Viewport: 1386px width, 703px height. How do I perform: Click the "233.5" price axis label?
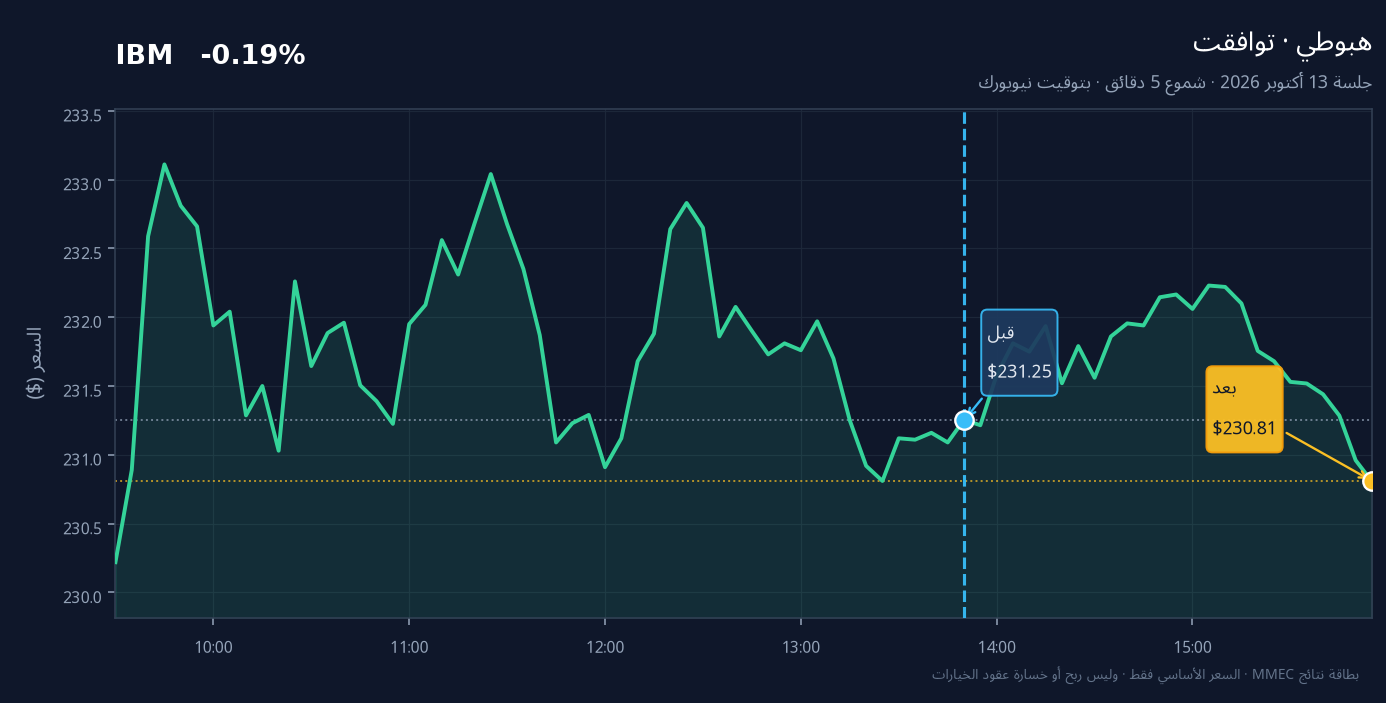click(x=83, y=116)
